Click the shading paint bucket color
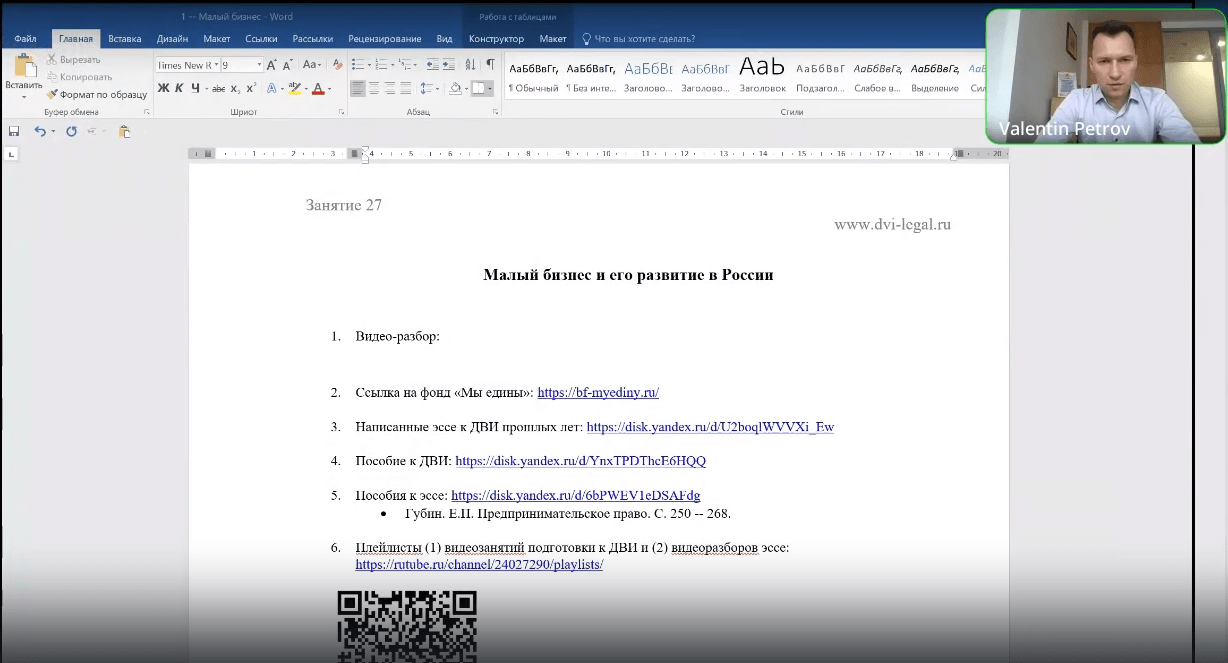Screen dimensions: 1228x663 point(454,88)
